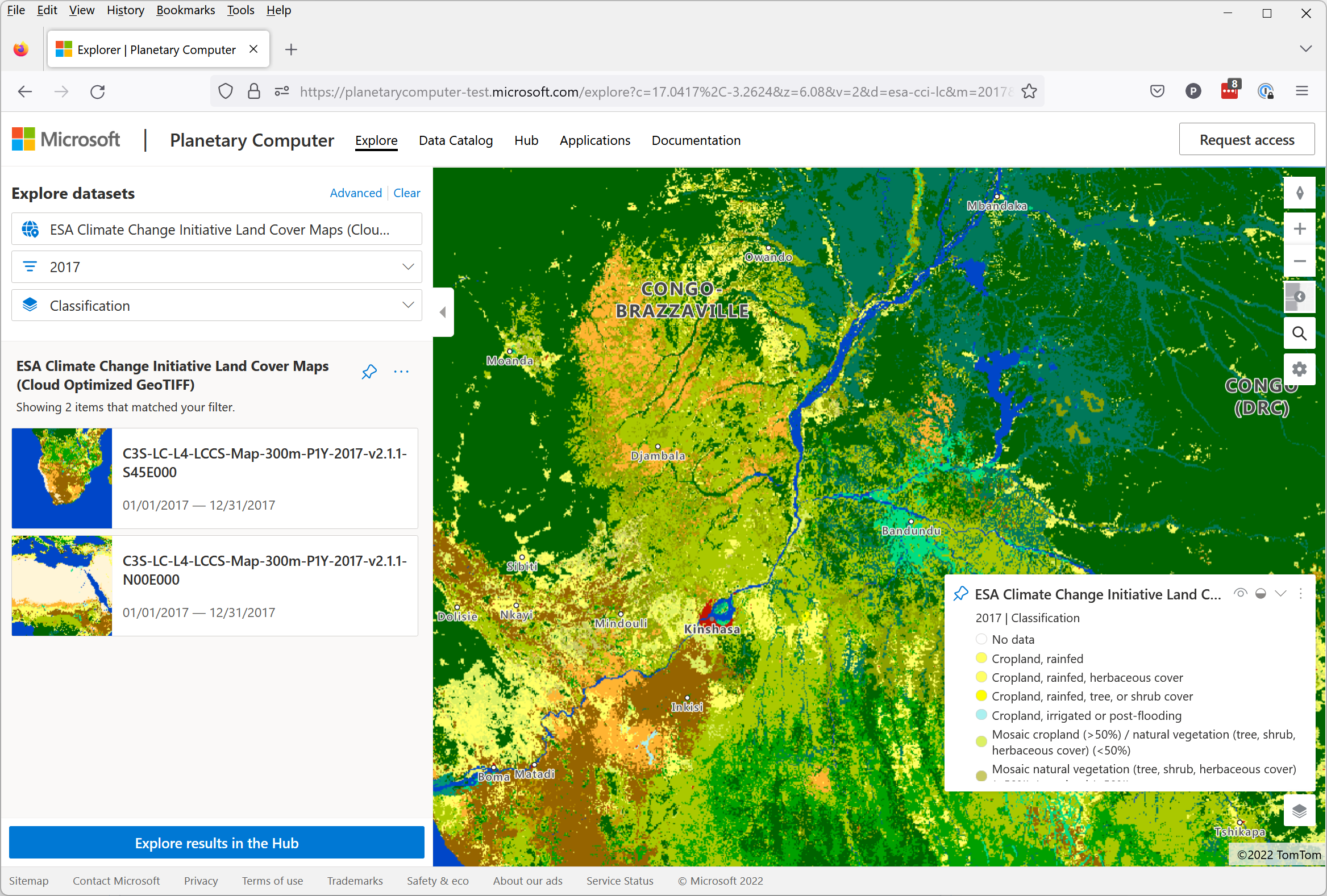The height and width of the screenshot is (896, 1327).
Task: Click the Cropland, rainfed, tree, or shrub cover swatch
Action: point(981,695)
